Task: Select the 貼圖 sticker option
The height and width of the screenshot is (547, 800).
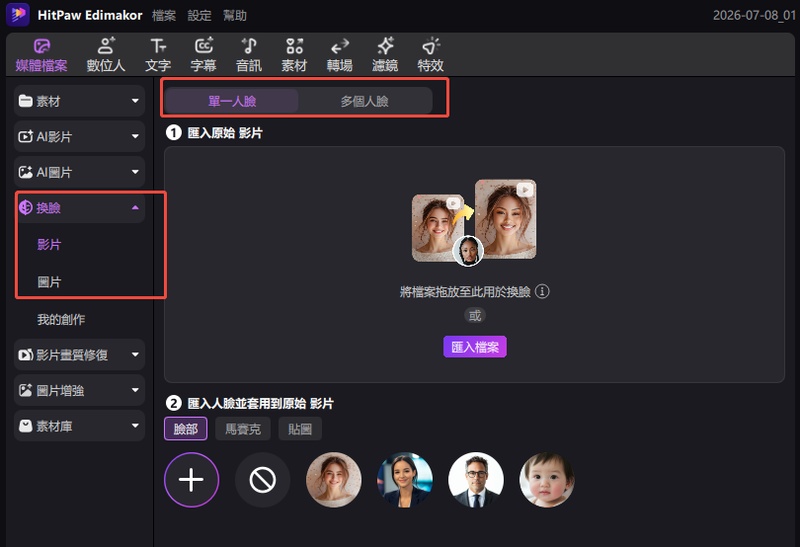Action: point(300,429)
